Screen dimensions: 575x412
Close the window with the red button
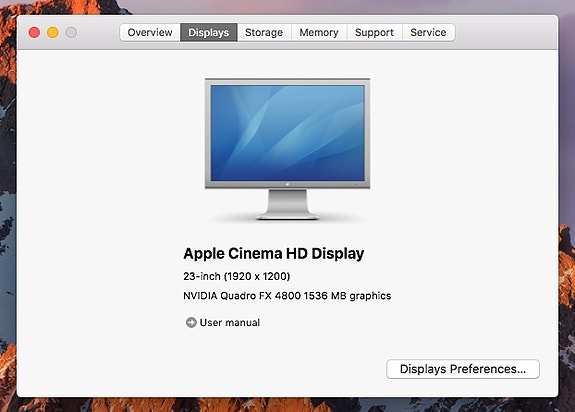click(34, 33)
